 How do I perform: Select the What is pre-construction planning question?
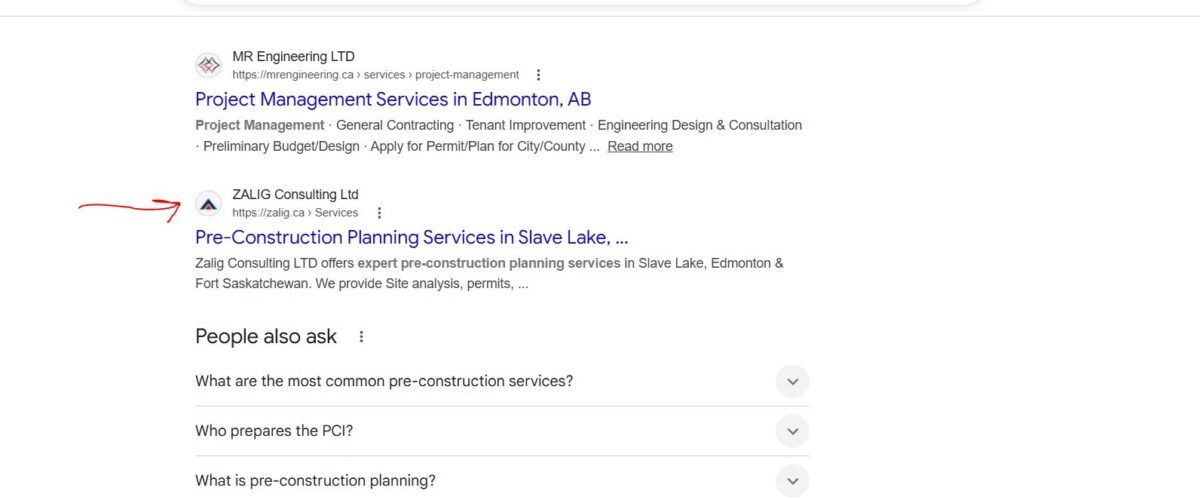[315, 481]
